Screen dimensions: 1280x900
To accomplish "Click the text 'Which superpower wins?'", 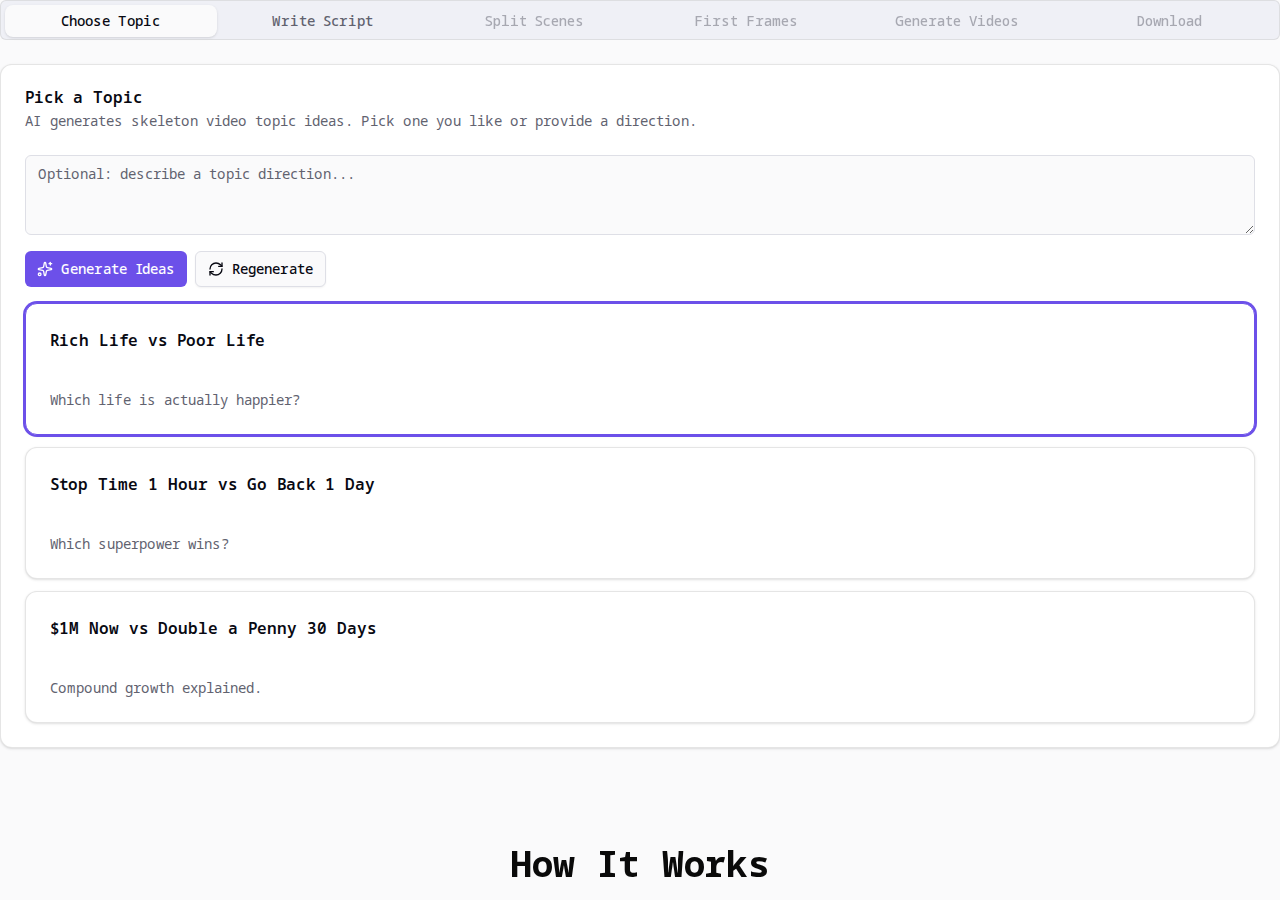I will pos(139,544).
